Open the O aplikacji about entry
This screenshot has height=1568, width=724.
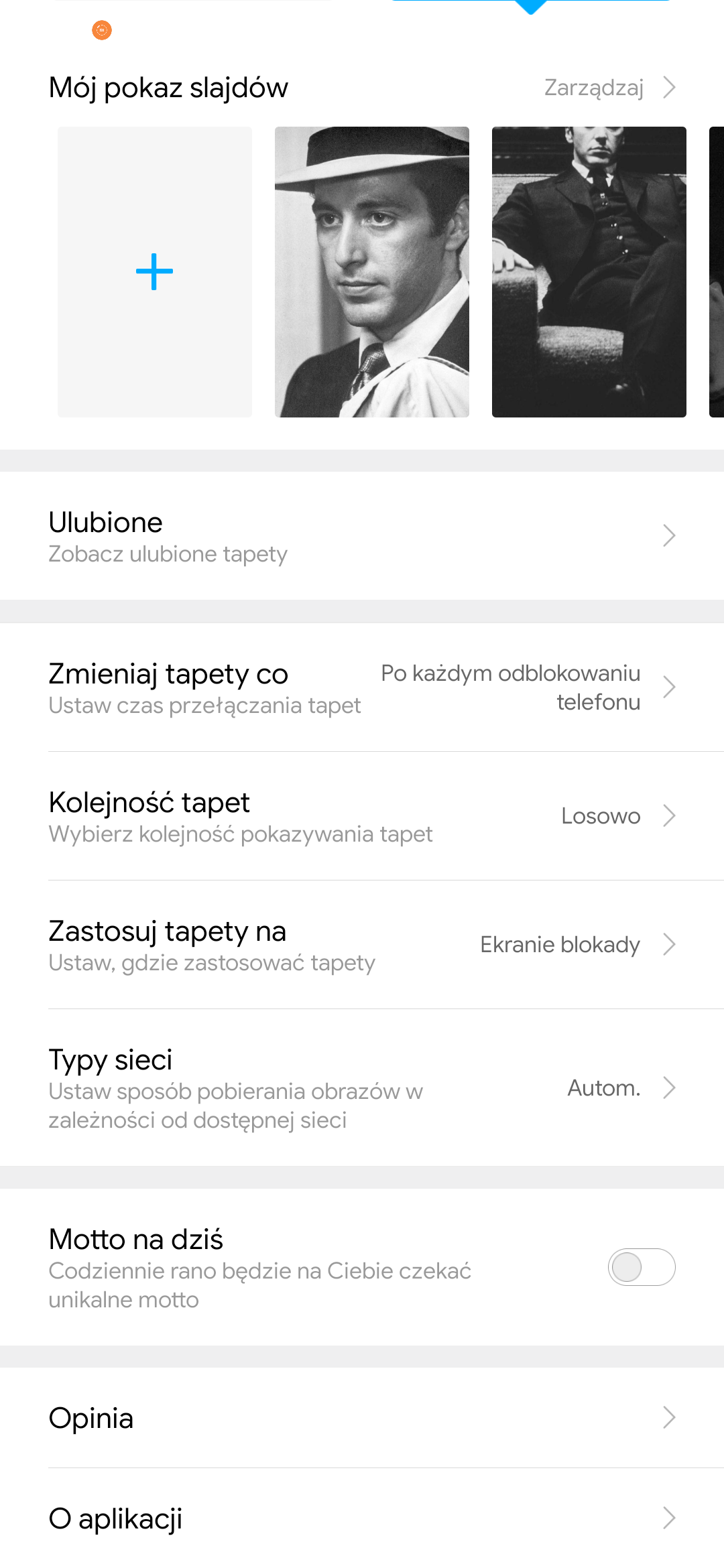(115, 1518)
